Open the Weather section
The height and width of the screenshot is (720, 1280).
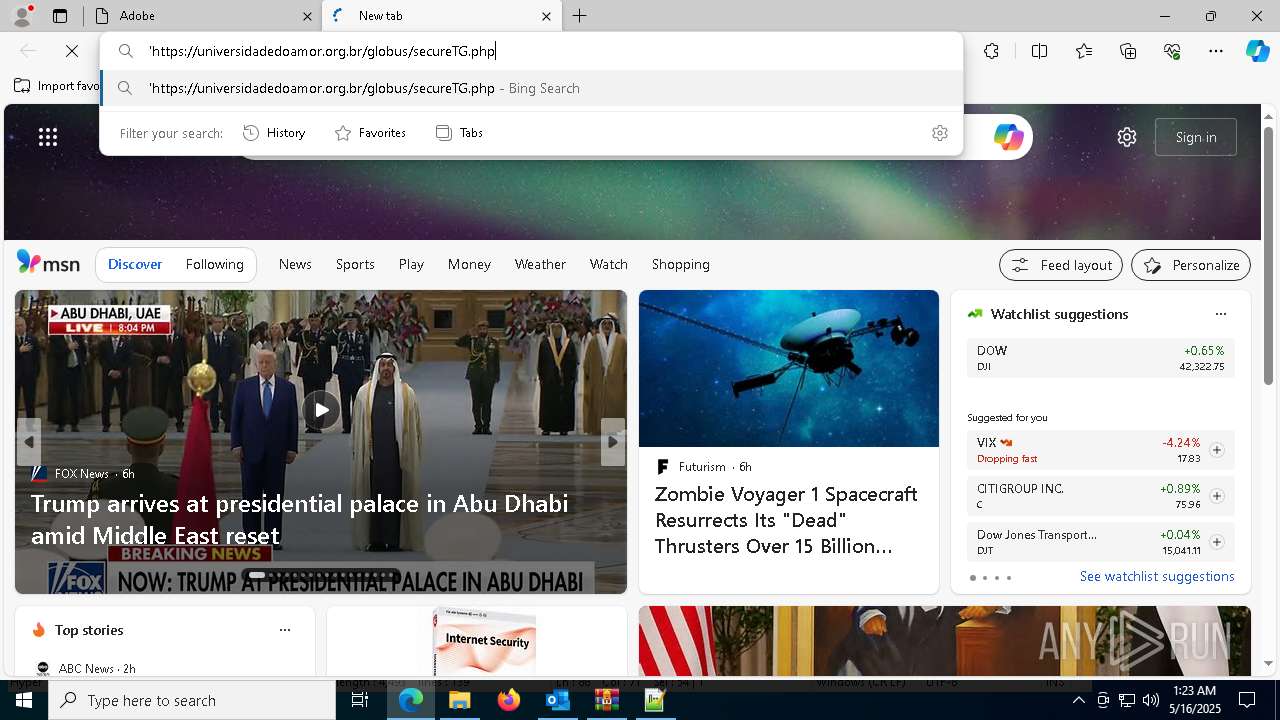pyautogui.click(x=540, y=264)
